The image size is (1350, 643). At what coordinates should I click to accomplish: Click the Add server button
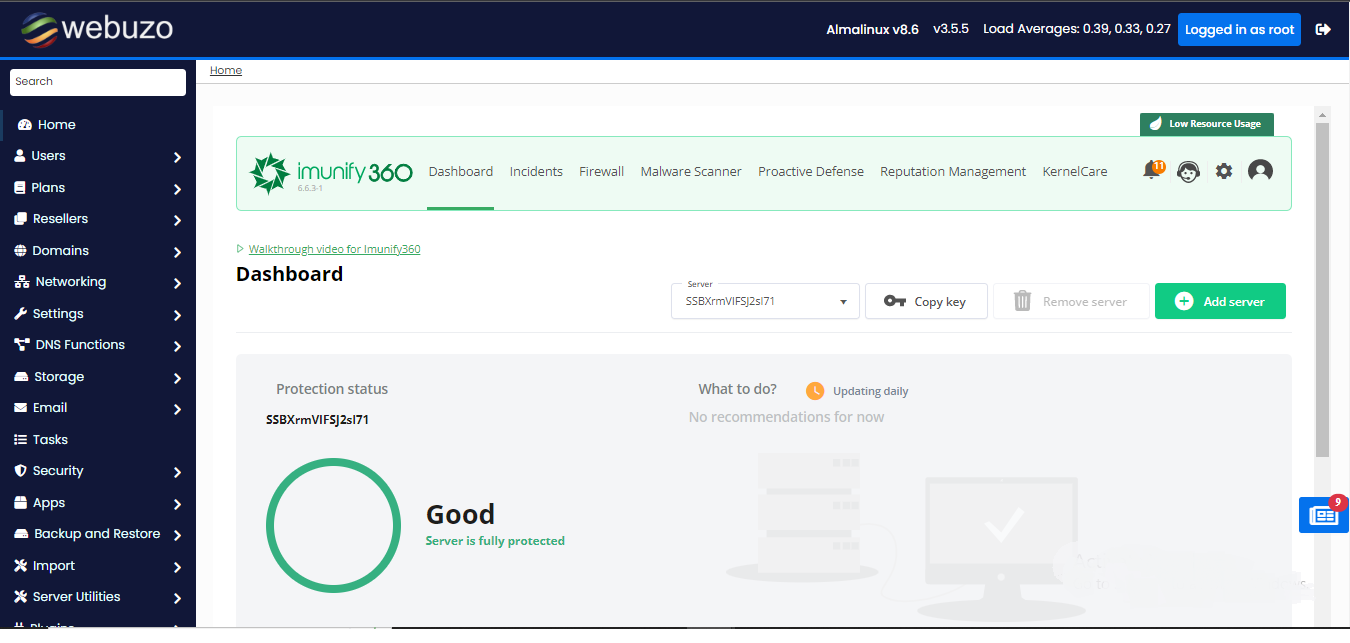1220,301
